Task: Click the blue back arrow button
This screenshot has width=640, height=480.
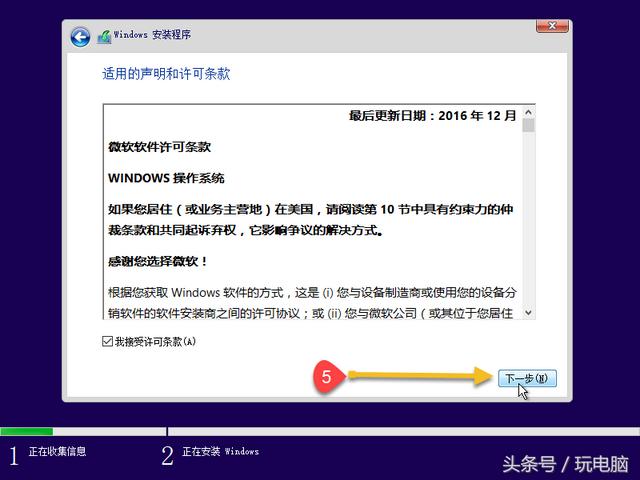Action: pyautogui.click(x=80, y=37)
